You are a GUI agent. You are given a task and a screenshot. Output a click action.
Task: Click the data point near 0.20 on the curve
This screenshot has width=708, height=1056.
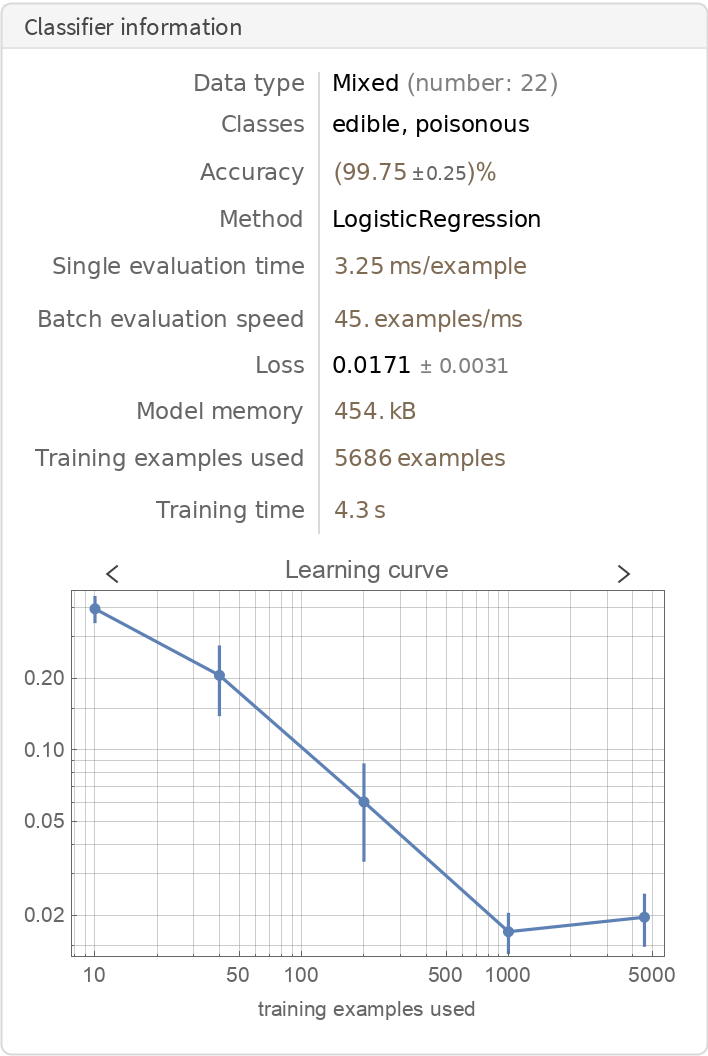pos(219,675)
